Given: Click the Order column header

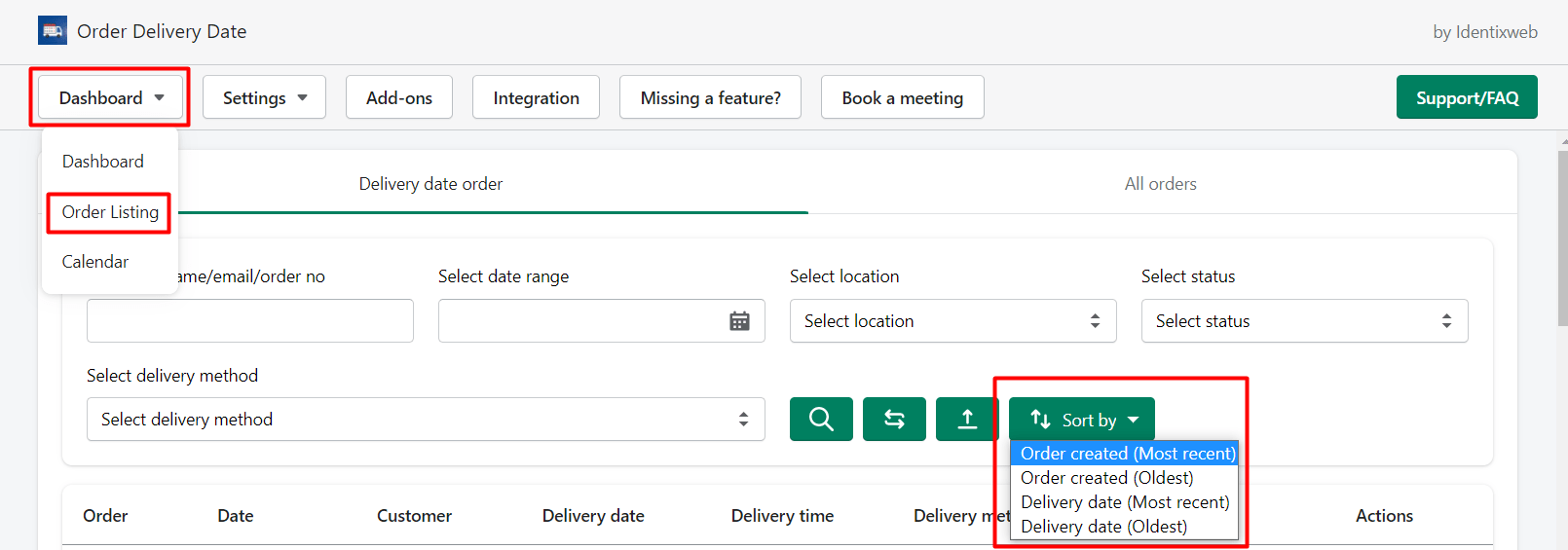Looking at the screenshot, I should tap(105, 516).
